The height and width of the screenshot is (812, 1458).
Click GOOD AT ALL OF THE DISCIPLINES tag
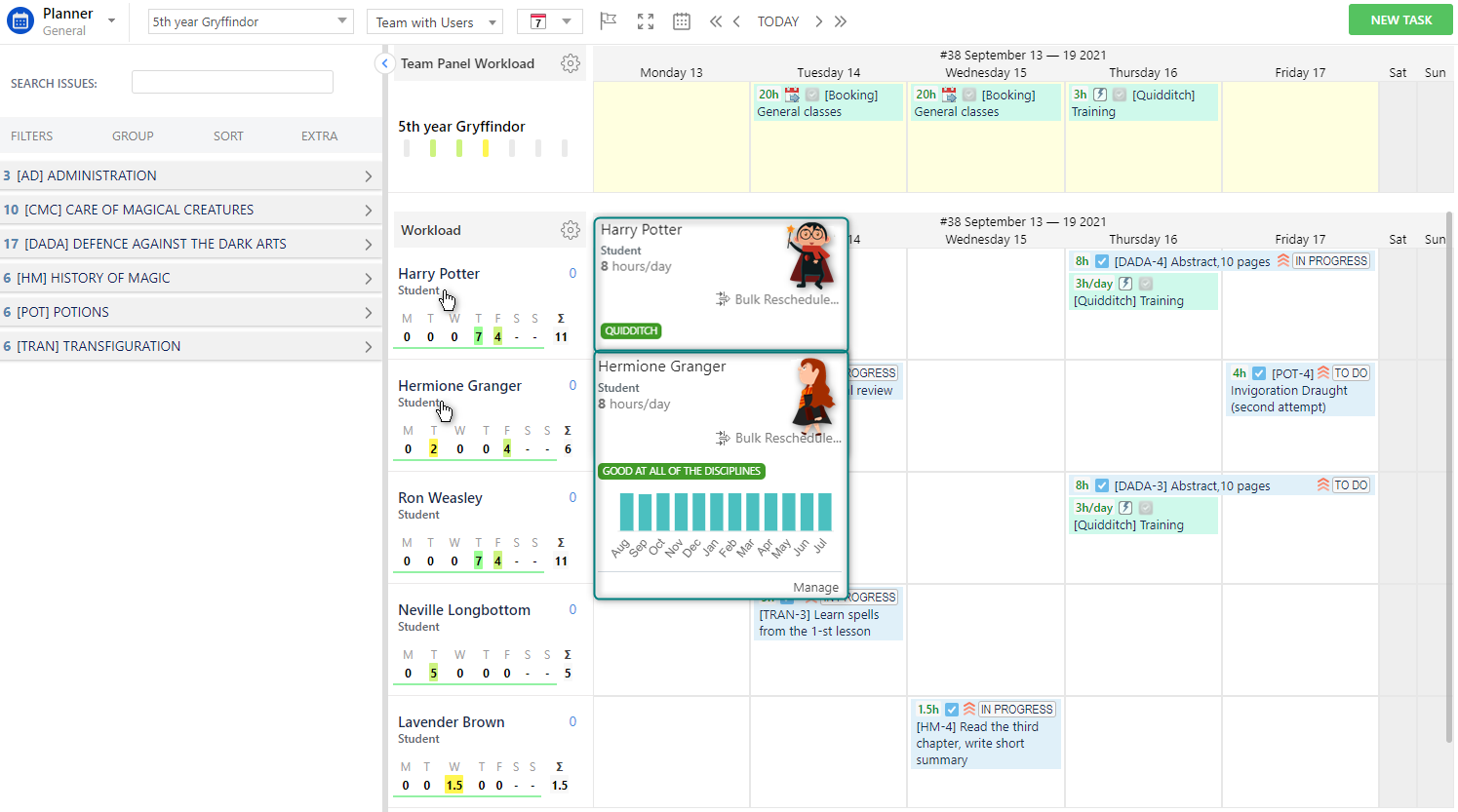tap(682, 471)
